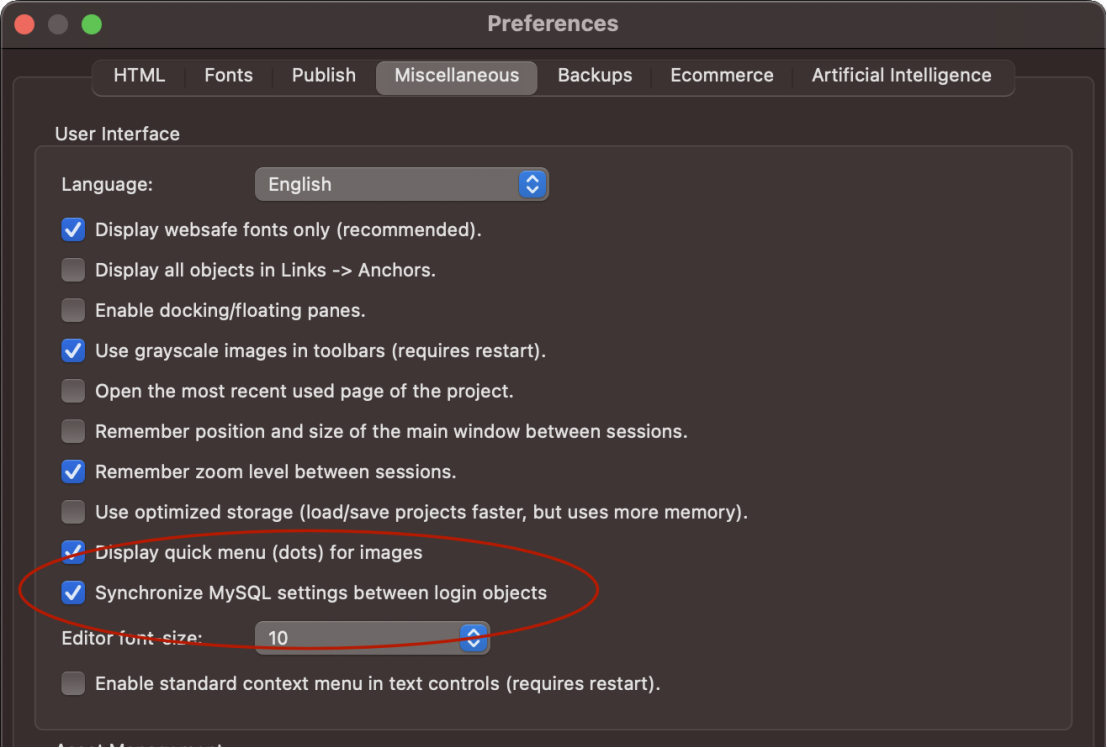Go to the Backups tab
This screenshot has height=748, width=1107.
(x=595, y=76)
